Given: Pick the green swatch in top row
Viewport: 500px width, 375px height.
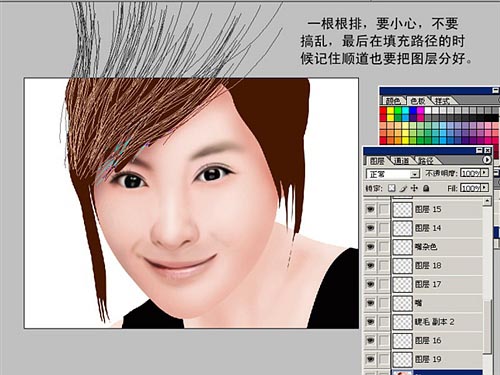Looking at the screenshot, I should coord(398,110).
